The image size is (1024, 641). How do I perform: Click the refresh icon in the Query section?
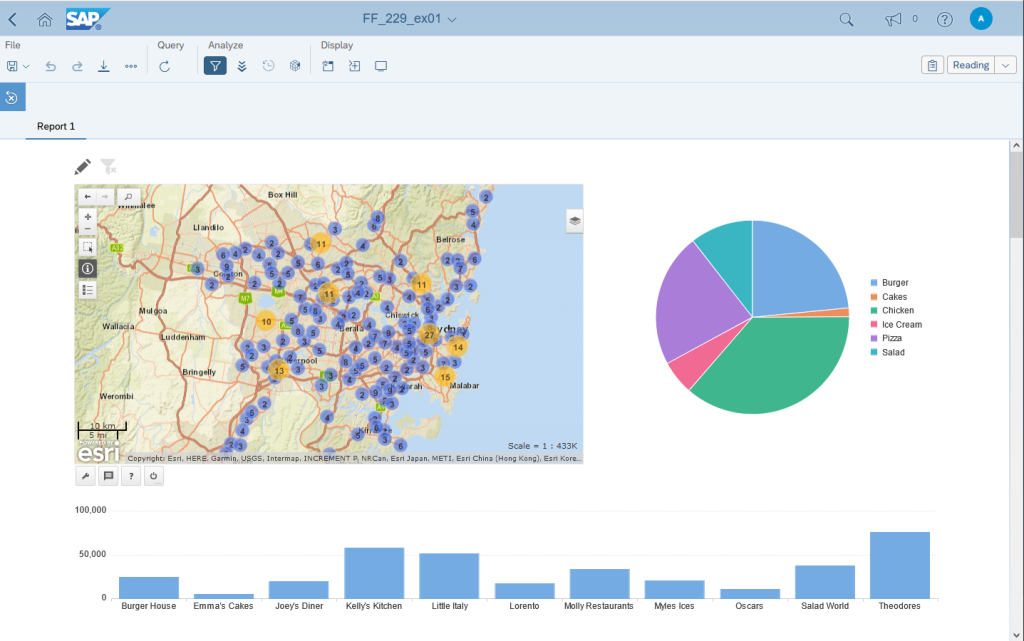[164, 66]
